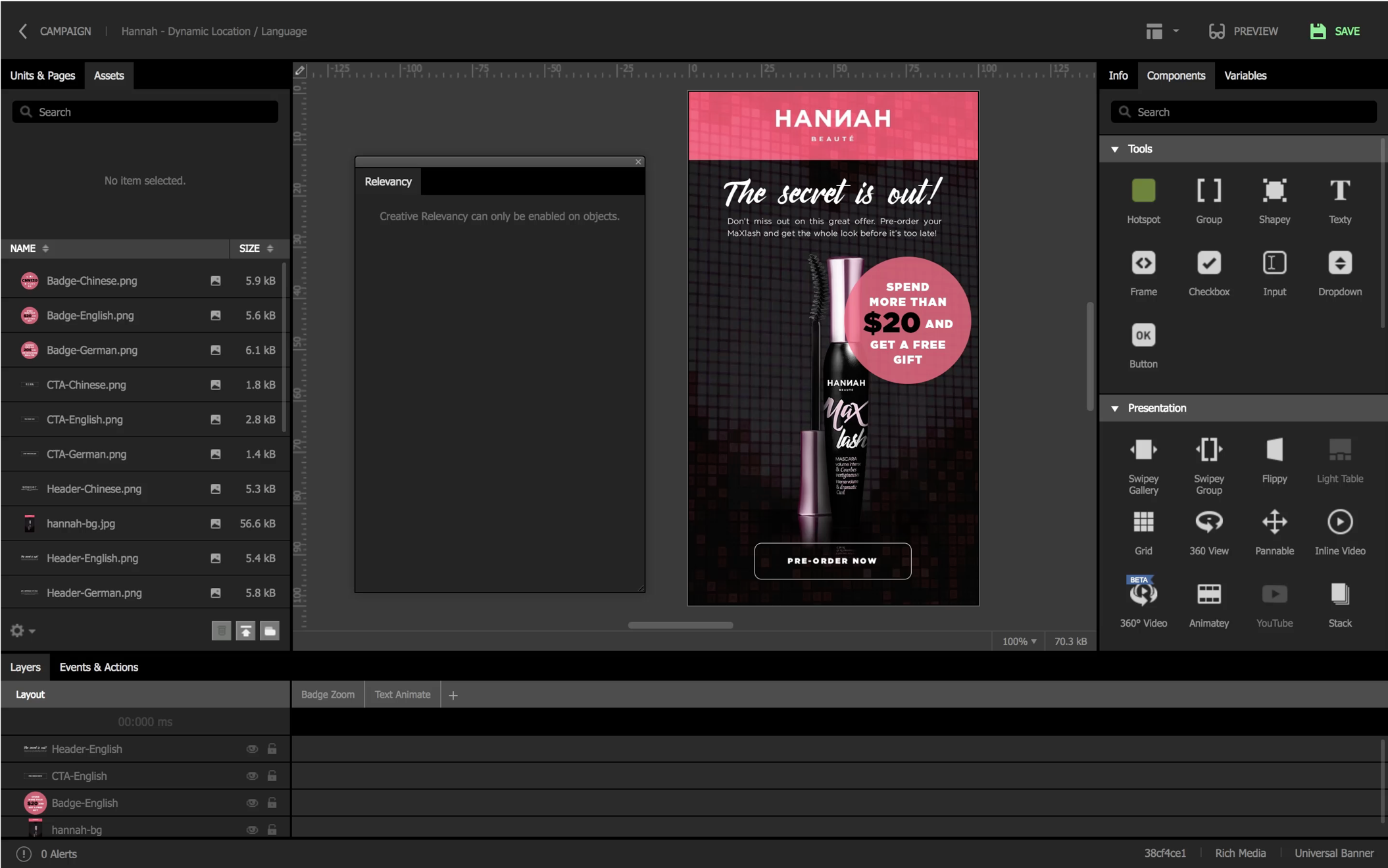Viewport: 1388px width, 868px height.
Task: Collapse the Presentation section
Action: (x=1115, y=408)
